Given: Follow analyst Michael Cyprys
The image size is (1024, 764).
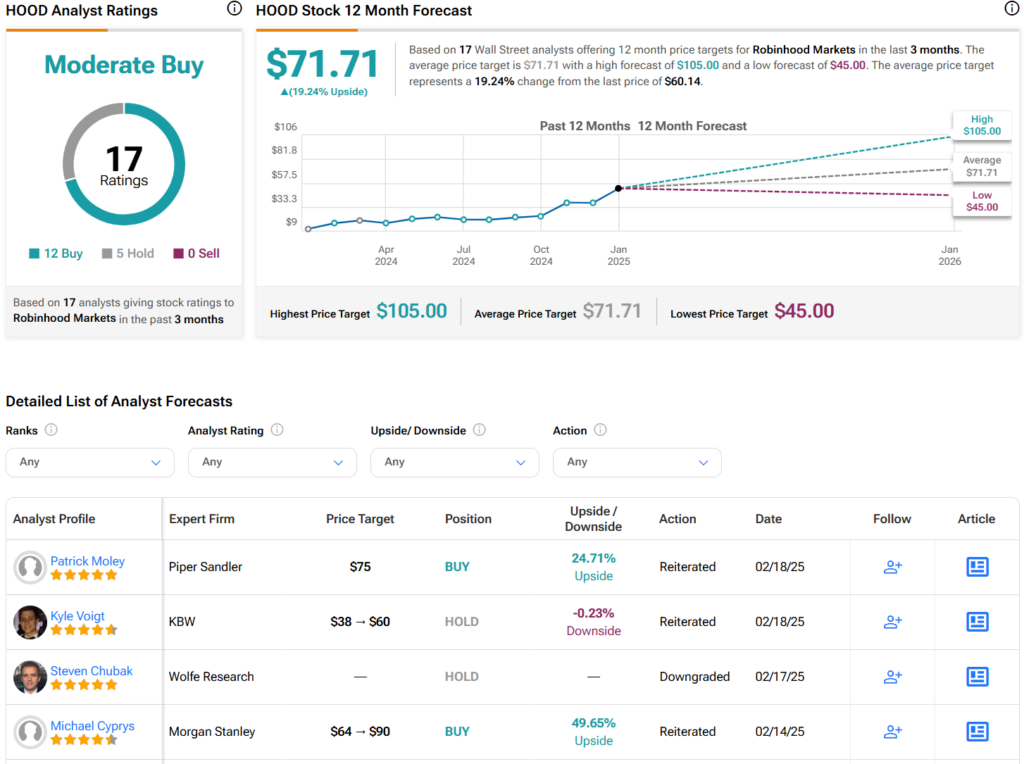Looking at the screenshot, I should click(x=893, y=731).
